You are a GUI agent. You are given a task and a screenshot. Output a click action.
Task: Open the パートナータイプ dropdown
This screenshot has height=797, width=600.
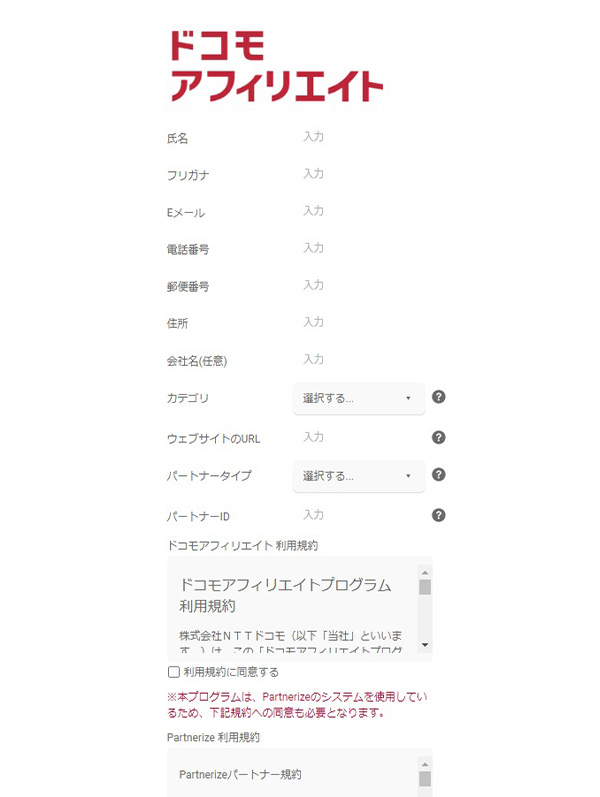[359, 476]
